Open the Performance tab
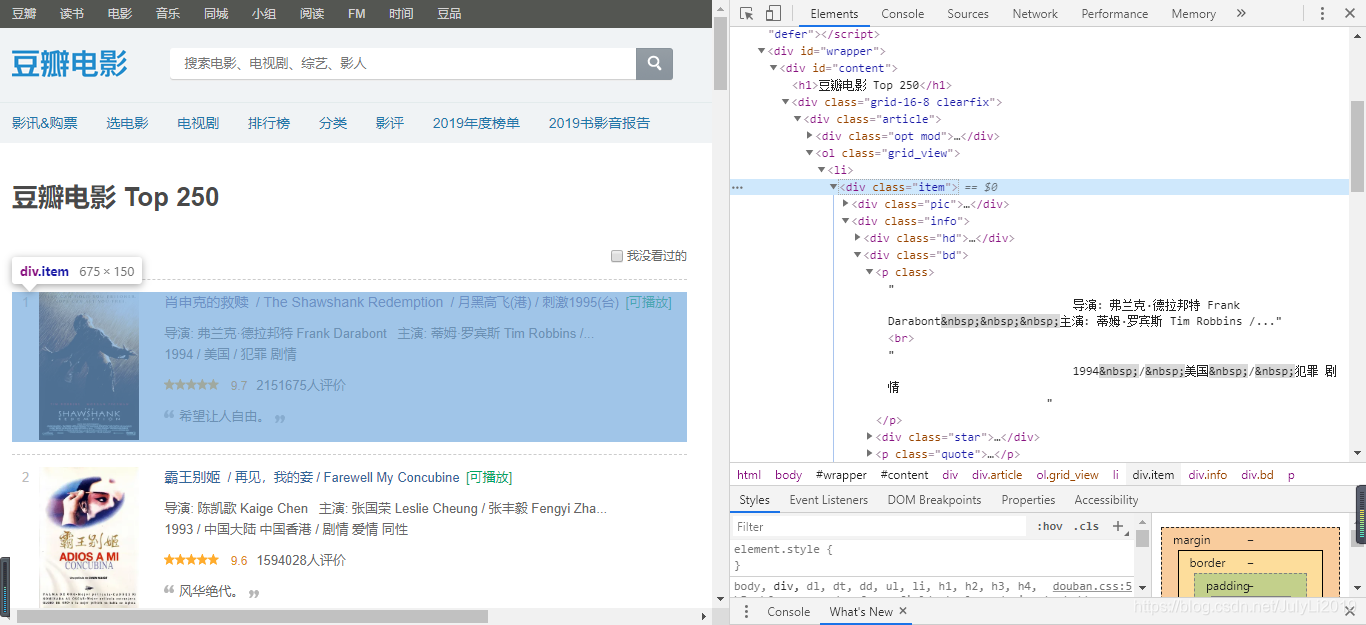The width and height of the screenshot is (1366, 625). [1115, 14]
